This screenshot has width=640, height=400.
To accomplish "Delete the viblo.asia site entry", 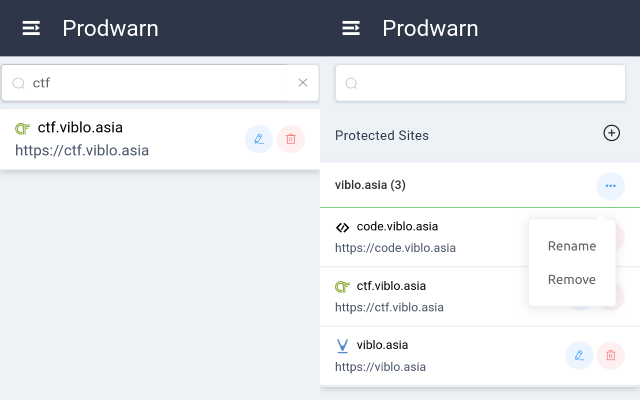I will click(611, 355).
